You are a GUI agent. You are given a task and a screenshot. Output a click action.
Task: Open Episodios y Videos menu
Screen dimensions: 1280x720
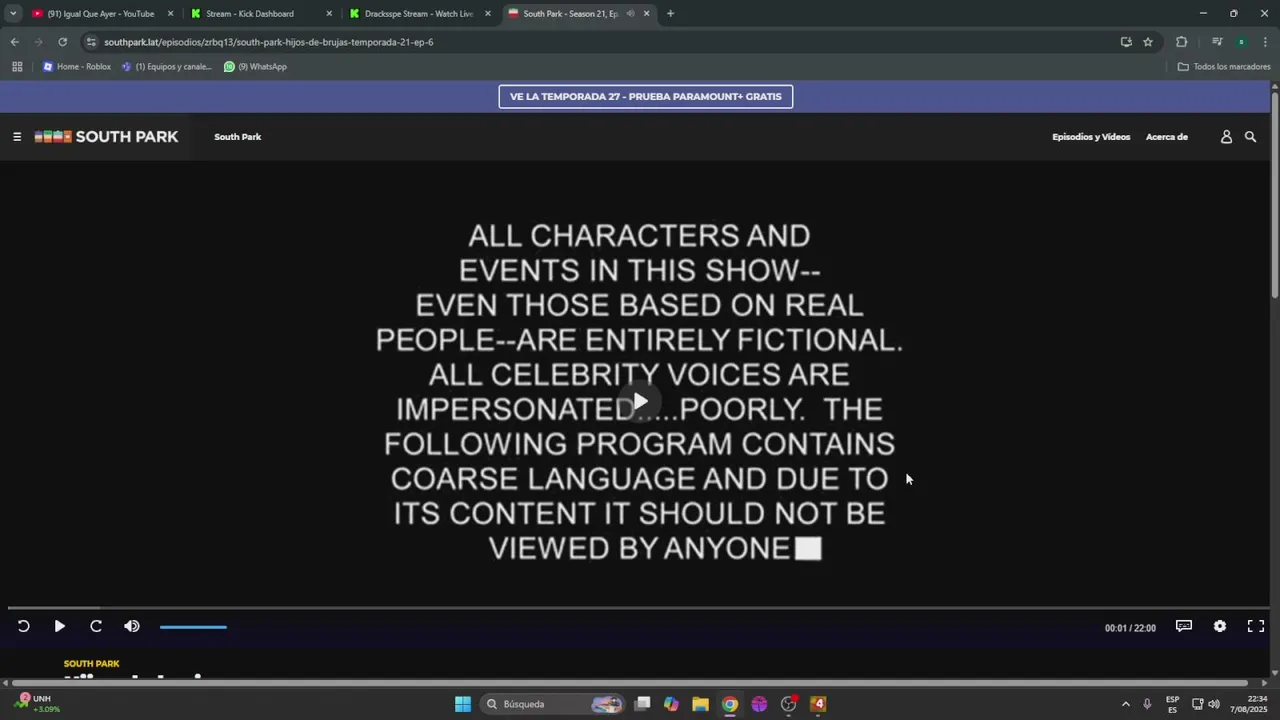pyautogui.click(x=1091, y=137)
